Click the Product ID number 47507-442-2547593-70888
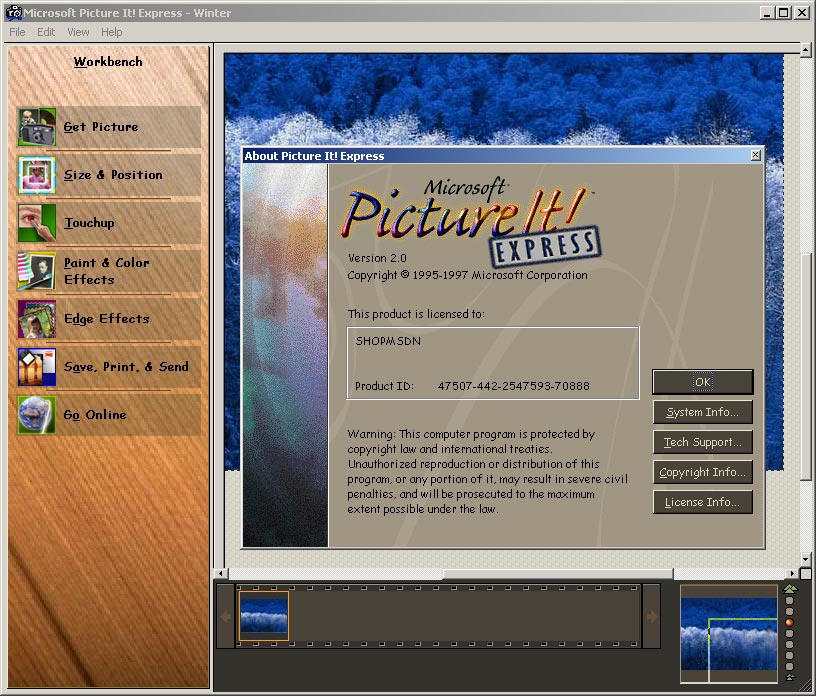This screenshot has height=696, width=816. 514,386
